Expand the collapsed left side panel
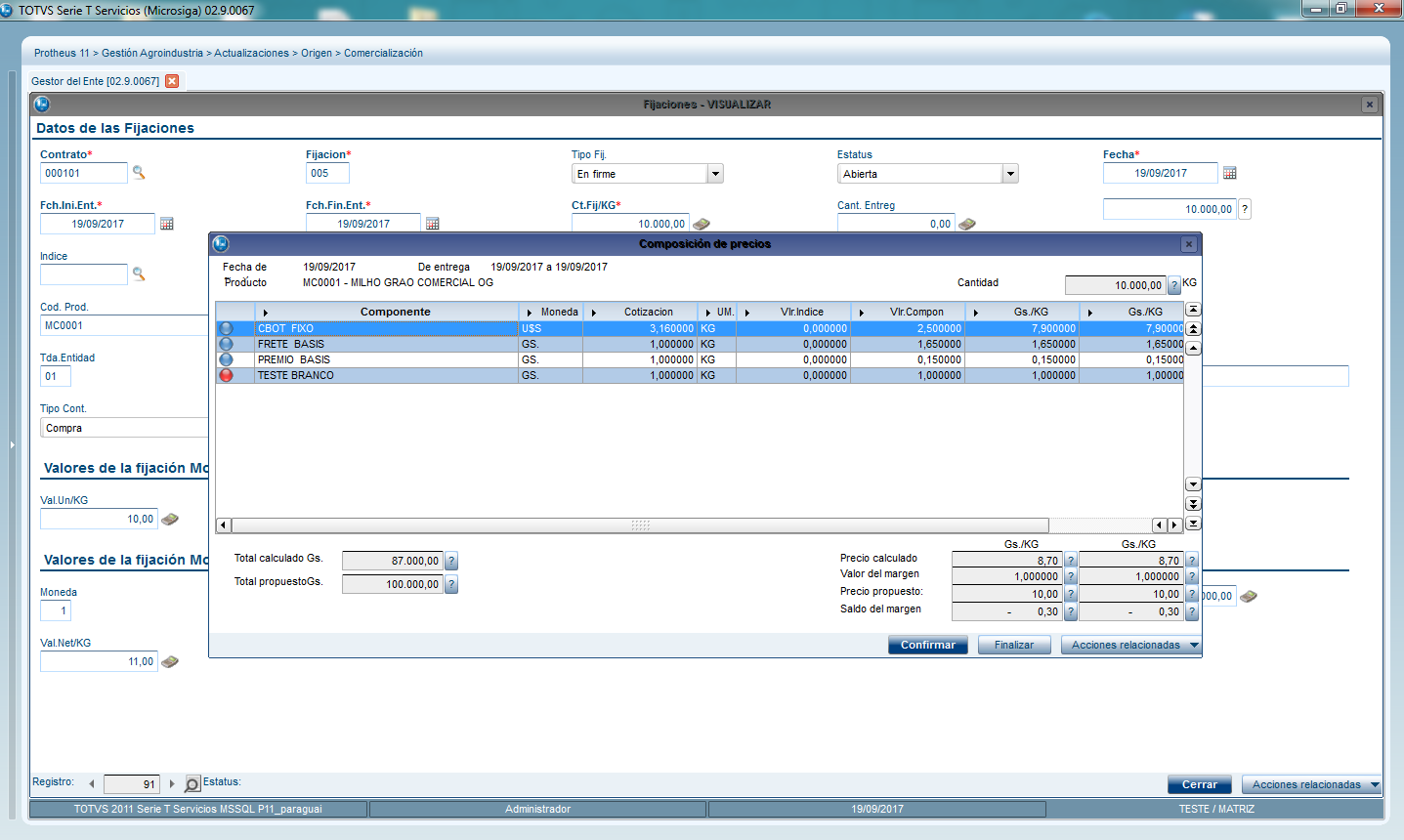 coord(13,445)
